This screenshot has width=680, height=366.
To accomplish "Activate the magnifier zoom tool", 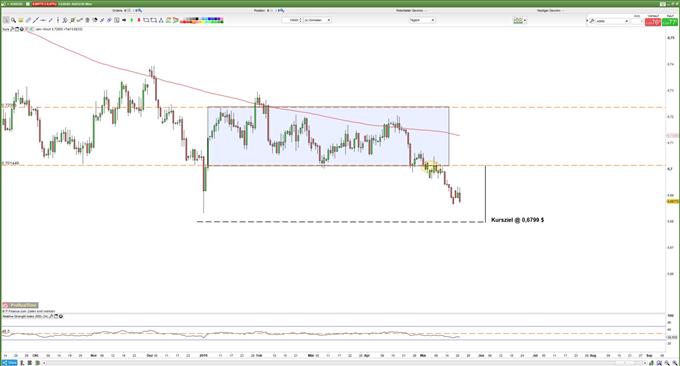I will [13, 20].
